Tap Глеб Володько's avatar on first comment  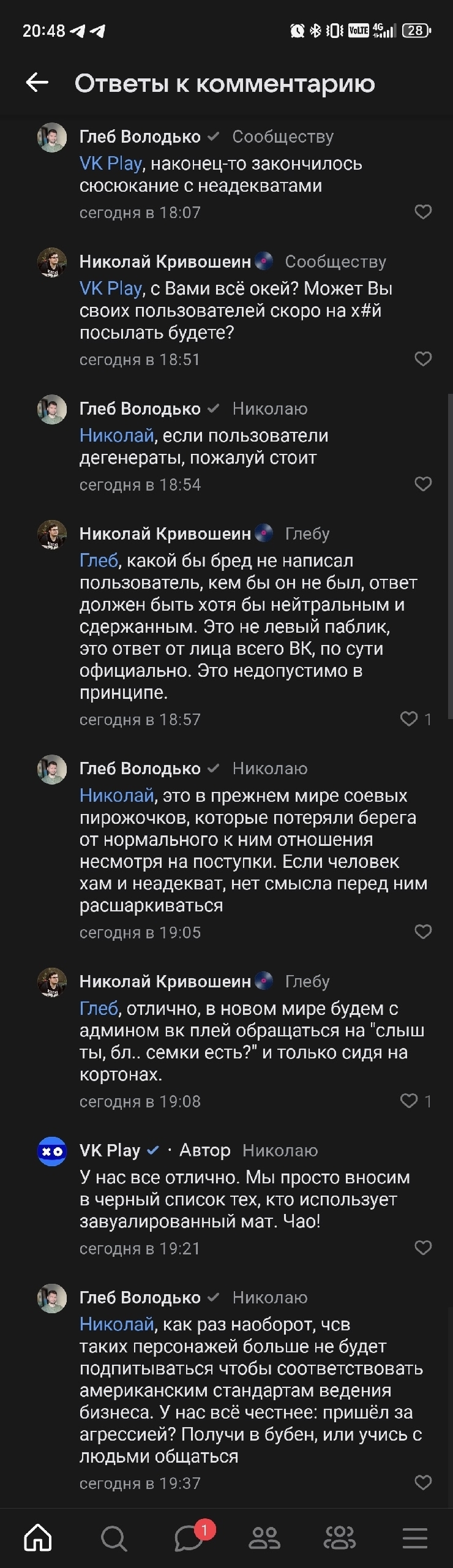(x=52, y=138)
